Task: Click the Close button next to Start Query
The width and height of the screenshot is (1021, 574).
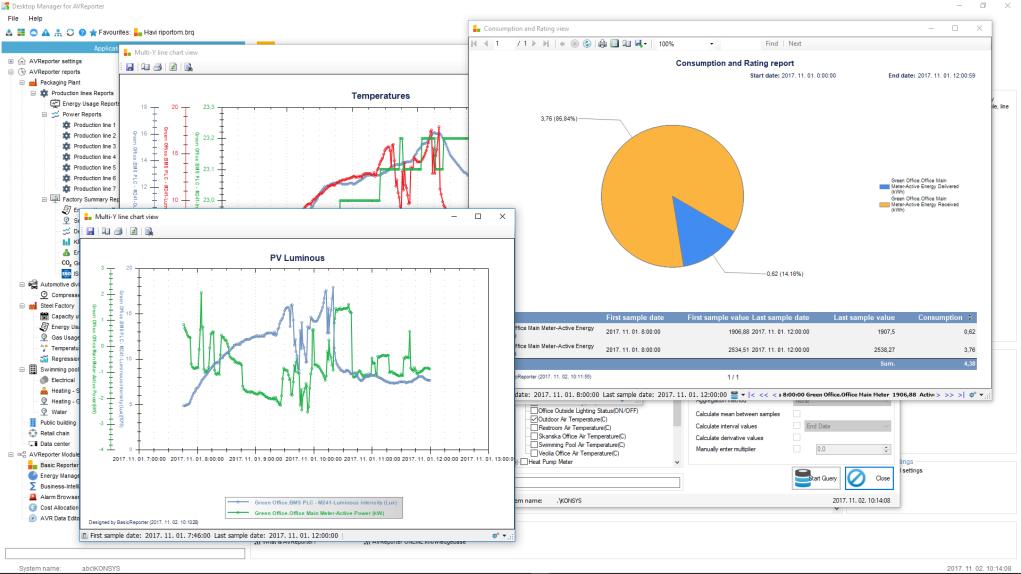Action: tap(869, 478)
